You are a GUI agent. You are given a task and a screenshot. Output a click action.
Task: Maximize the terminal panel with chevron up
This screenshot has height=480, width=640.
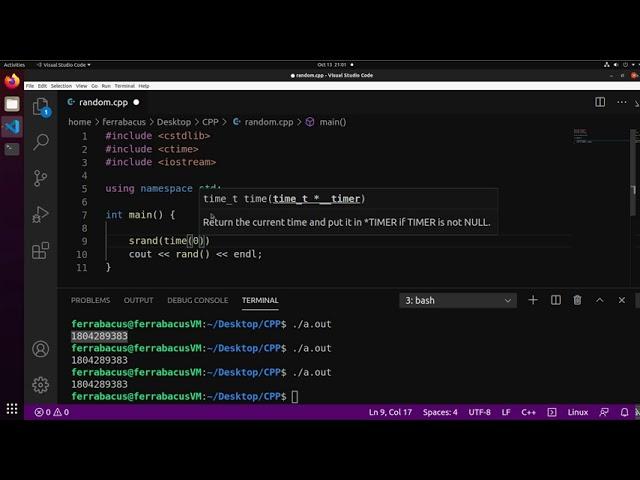[600, 300]
